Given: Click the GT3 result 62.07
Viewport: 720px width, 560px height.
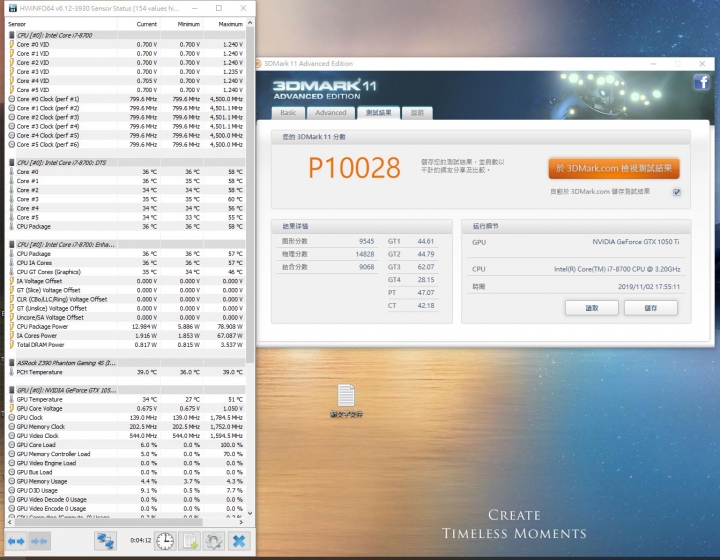Looking at the screenshot, I should pyautogui.click(x=426, y=267).
